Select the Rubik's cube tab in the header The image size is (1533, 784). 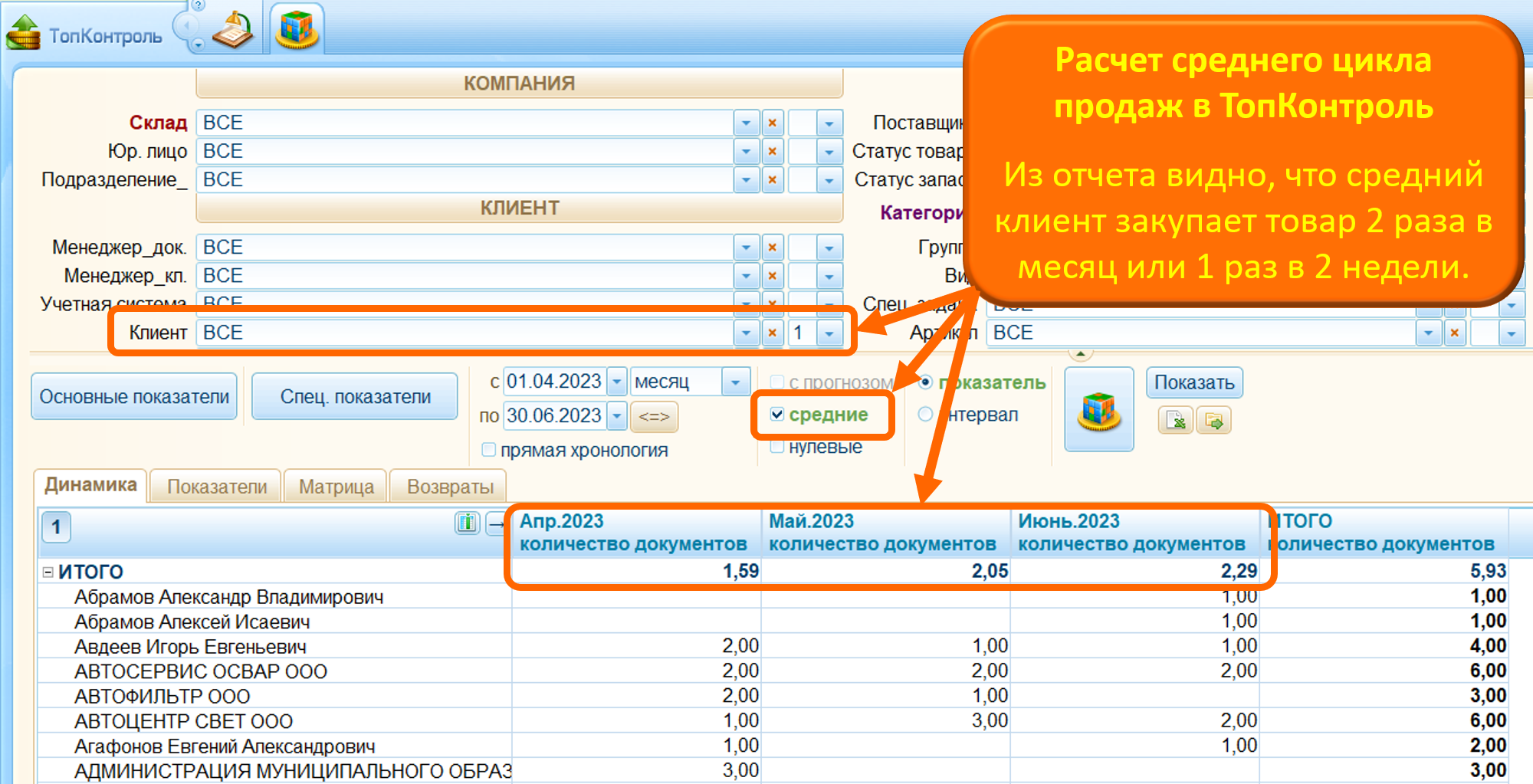click(x=297, y=29)
